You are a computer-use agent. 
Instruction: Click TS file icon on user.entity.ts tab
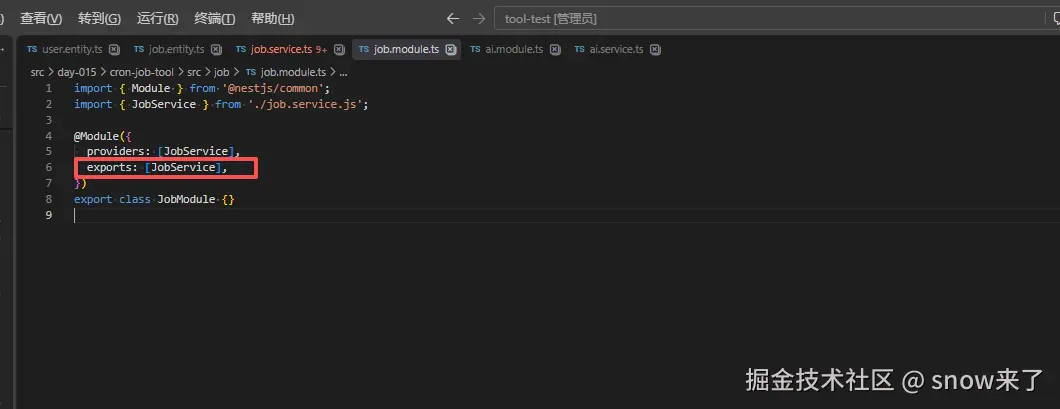tap(32, 49)
